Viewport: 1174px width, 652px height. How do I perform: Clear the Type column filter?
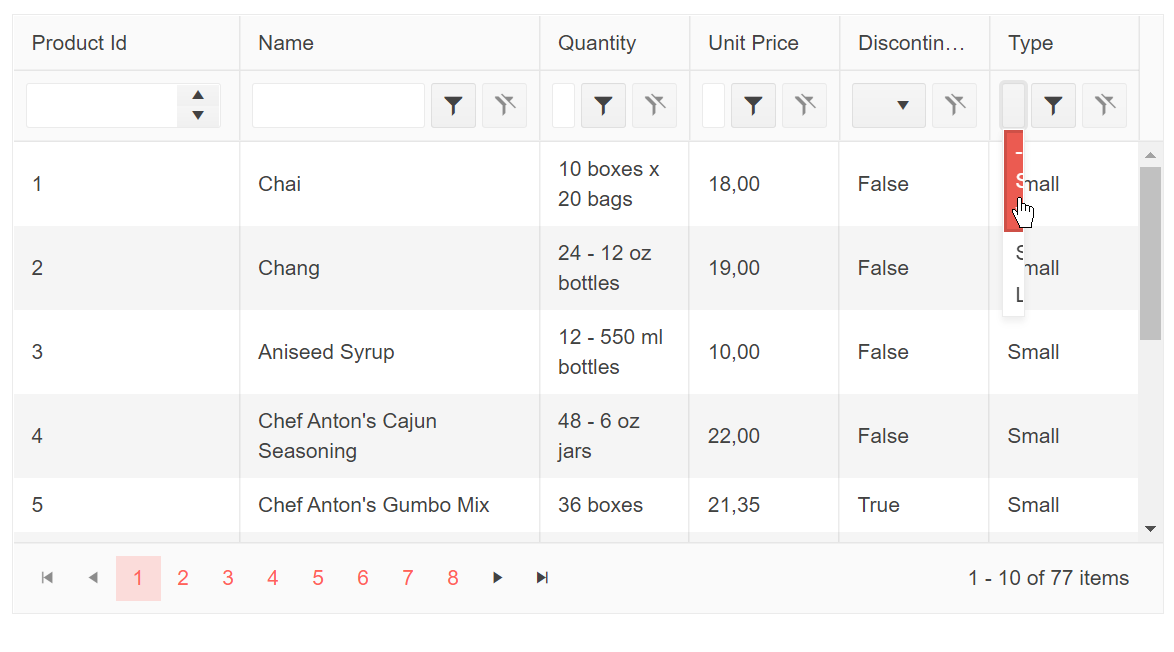coord(1104,105)
